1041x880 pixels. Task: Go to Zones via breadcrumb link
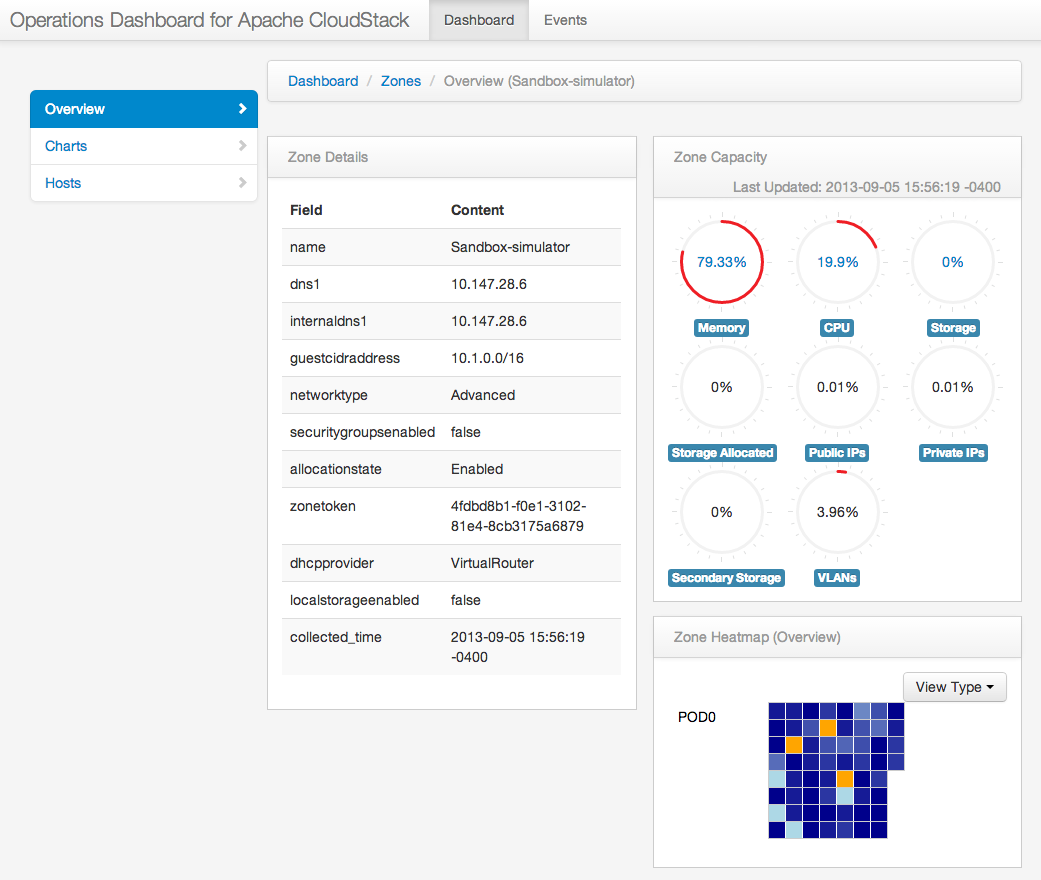400,81
